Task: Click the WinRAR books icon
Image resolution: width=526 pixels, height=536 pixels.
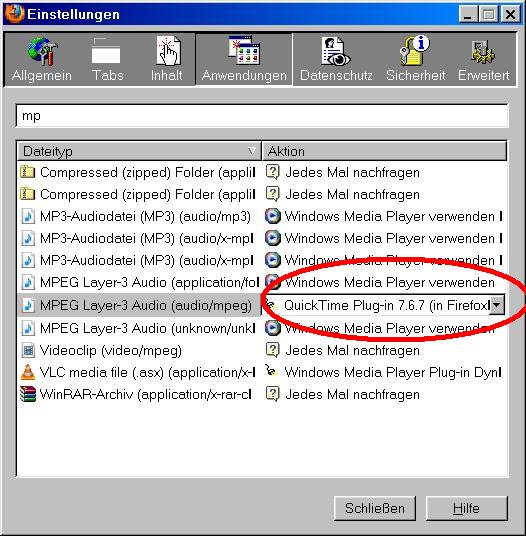Action: click(28, 394)
